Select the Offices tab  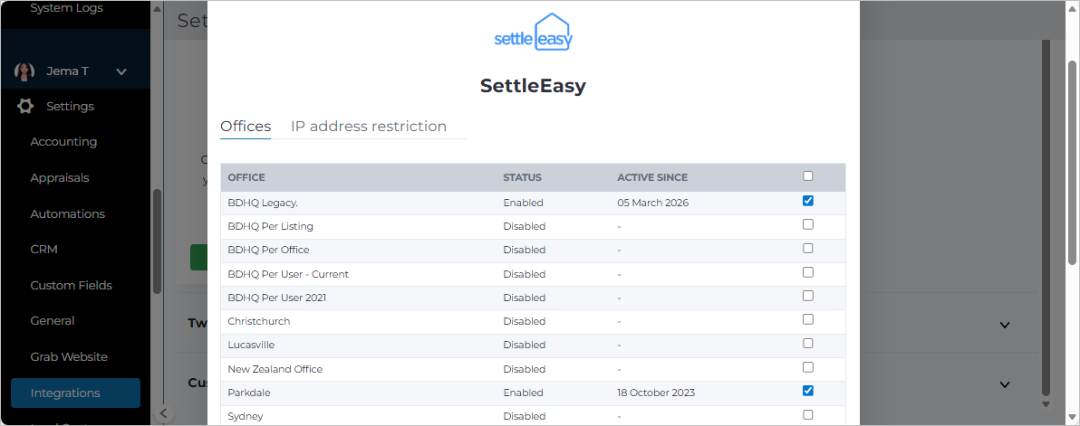click(x=245, y=126)
